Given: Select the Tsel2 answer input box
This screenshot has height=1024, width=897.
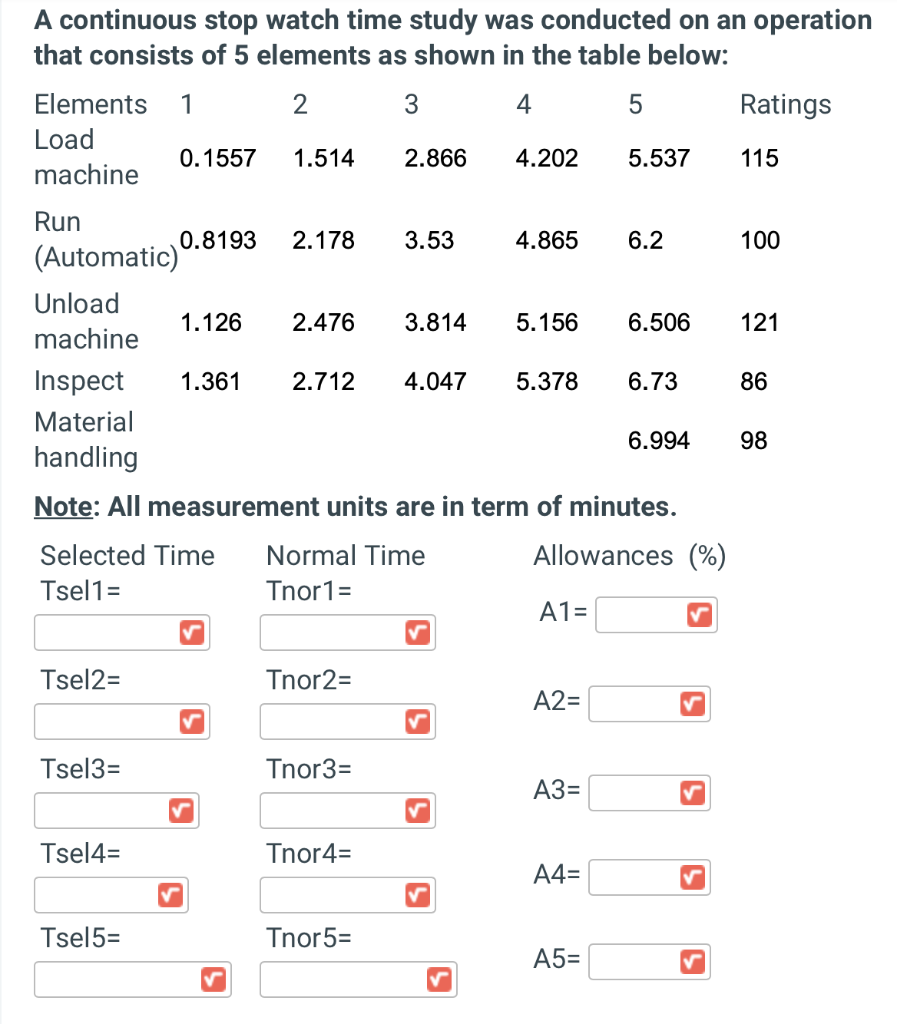Looking at the screenshot, I should (110, 721).
